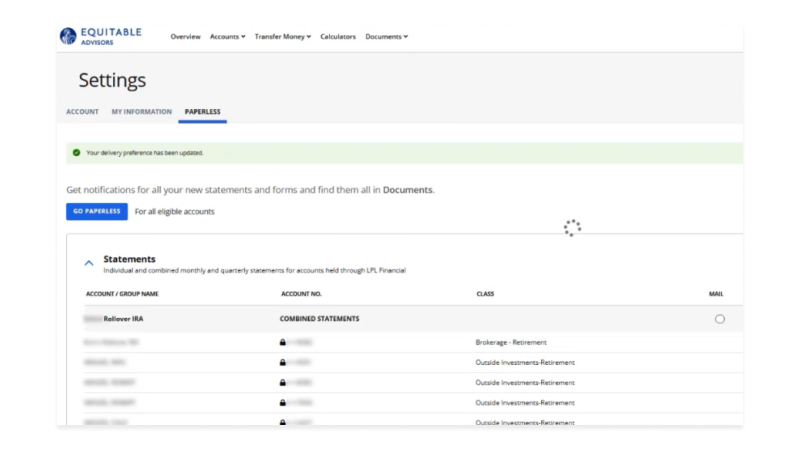
Task: Select the Paperless tab
Action: point(203,112)
